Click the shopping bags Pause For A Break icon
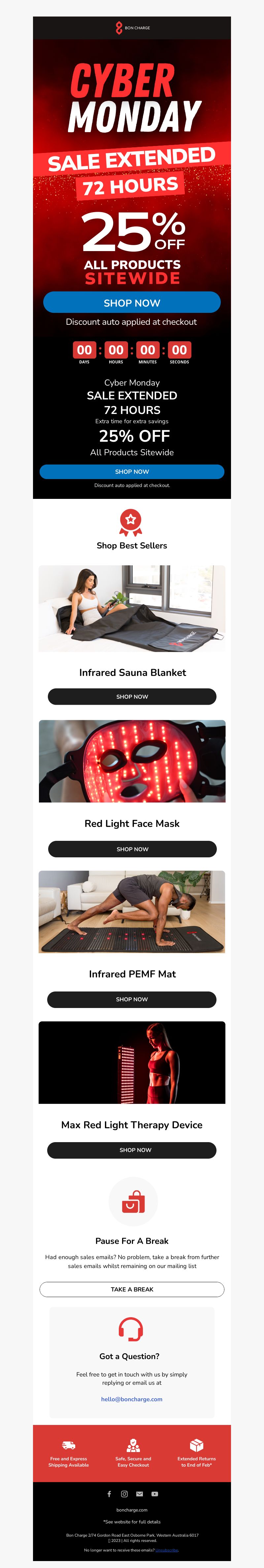The height and width of the screenshot is (1568, 264). click(x=133, y=1202)
